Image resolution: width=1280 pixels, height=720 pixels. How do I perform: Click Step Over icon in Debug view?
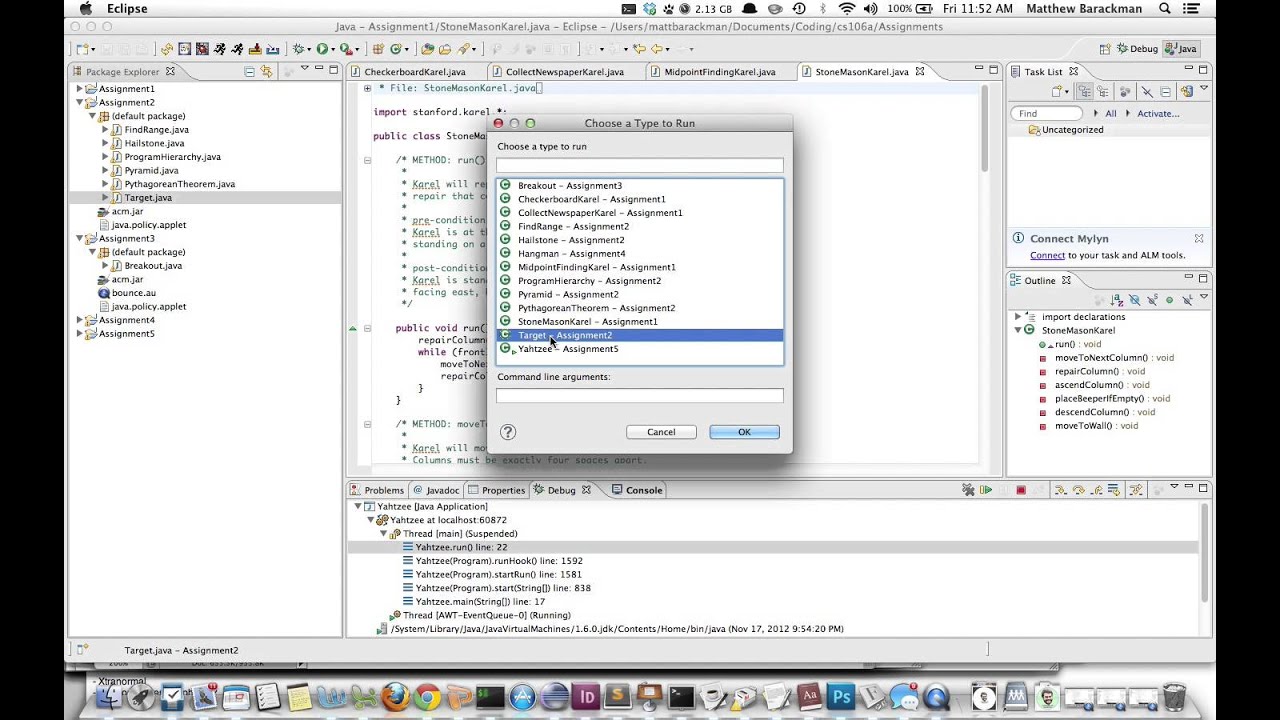click(1079, 490)
